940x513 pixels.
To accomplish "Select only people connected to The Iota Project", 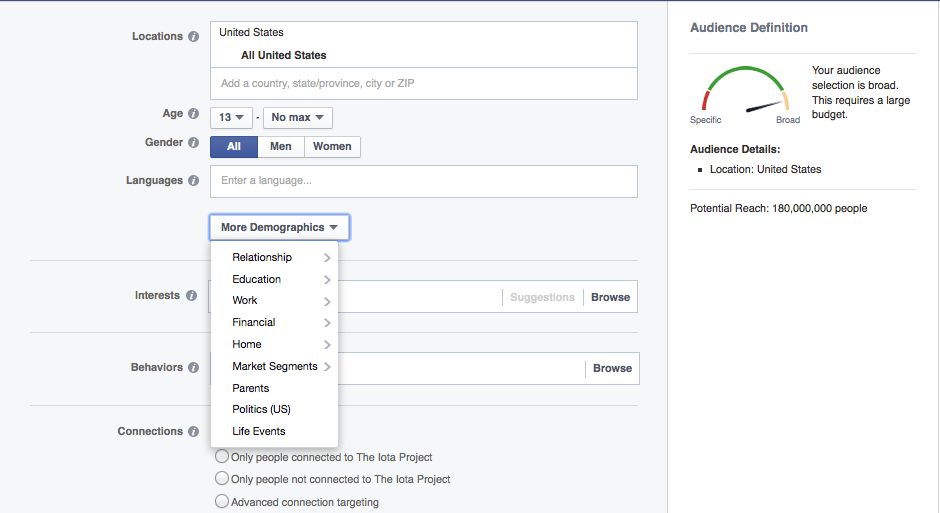I will (x=222, y=457).
